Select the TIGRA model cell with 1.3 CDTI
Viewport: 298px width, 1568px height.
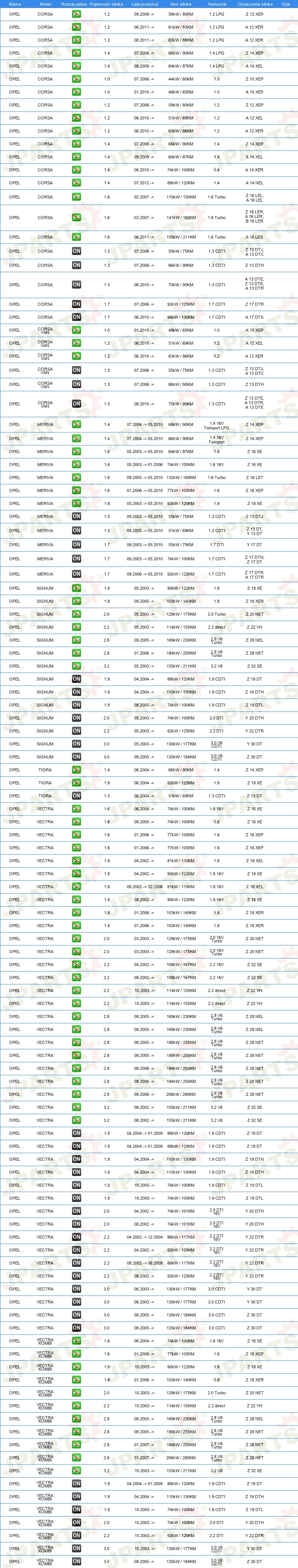tap(45, 795)
